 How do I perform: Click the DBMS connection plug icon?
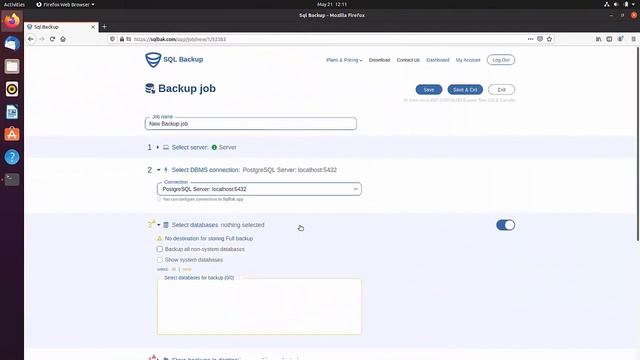[x=166, y=170]
